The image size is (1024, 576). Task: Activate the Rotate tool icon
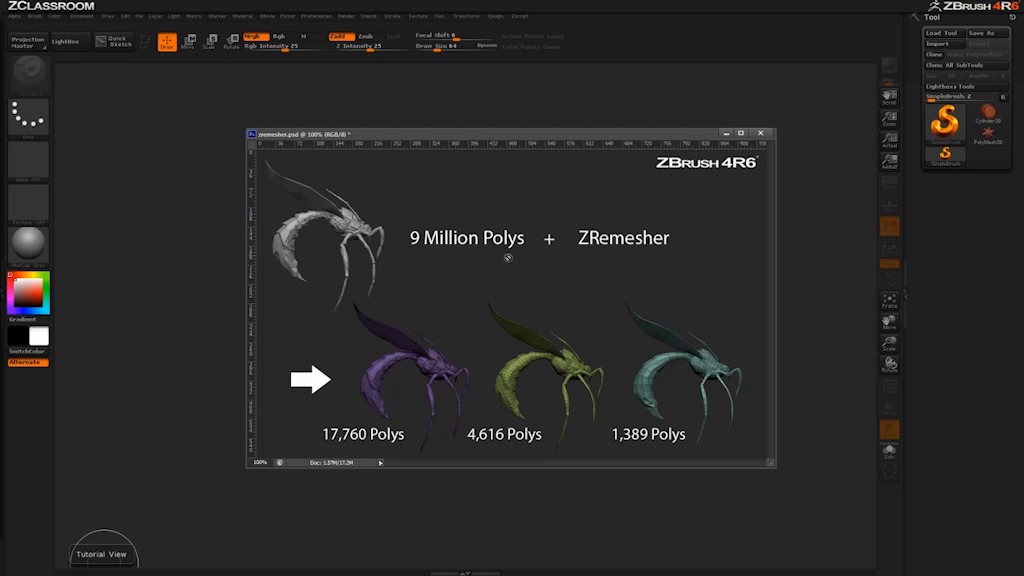click(231, 41)
